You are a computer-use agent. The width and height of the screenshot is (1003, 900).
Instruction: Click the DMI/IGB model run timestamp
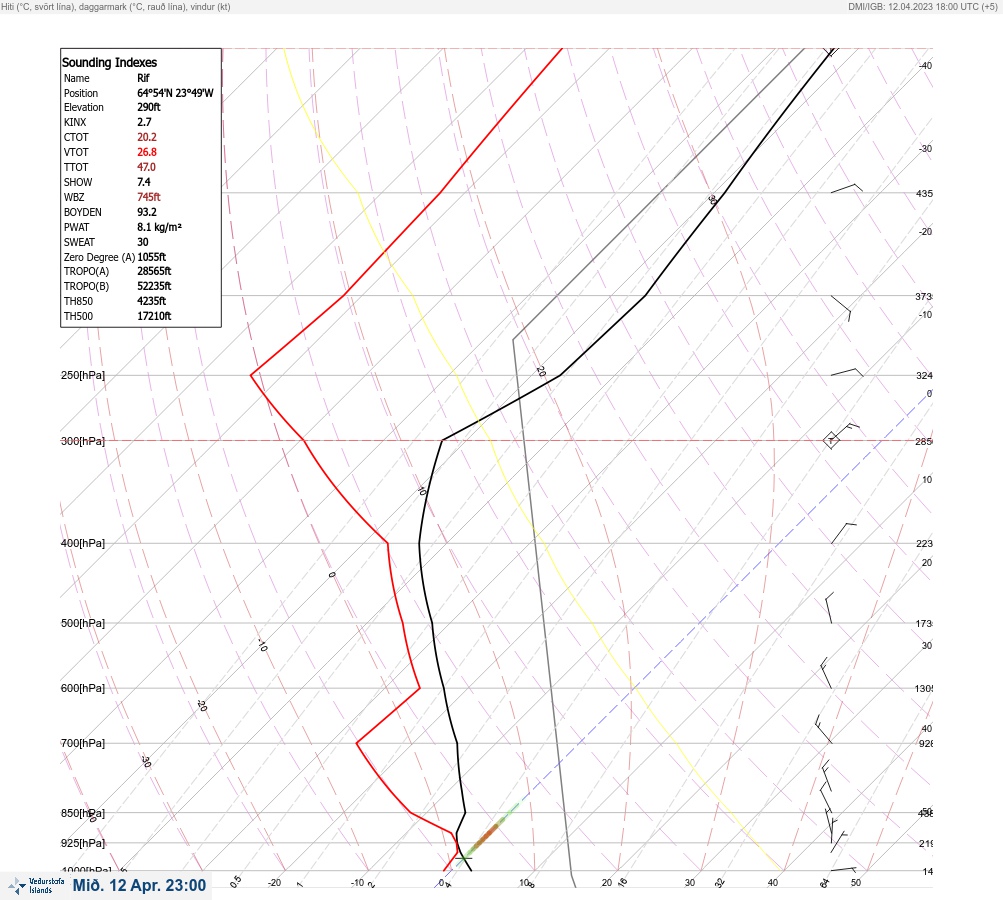922,6
